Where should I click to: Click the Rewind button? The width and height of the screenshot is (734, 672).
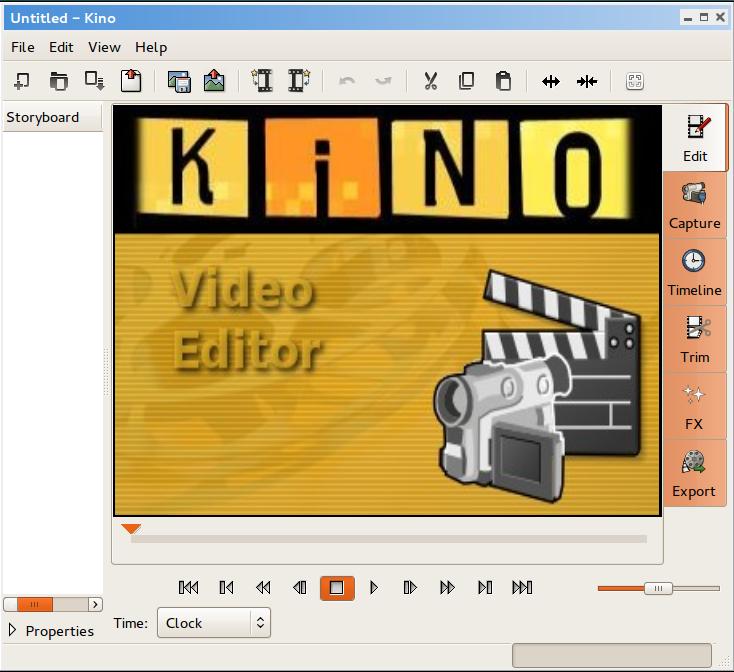point(263,587)
